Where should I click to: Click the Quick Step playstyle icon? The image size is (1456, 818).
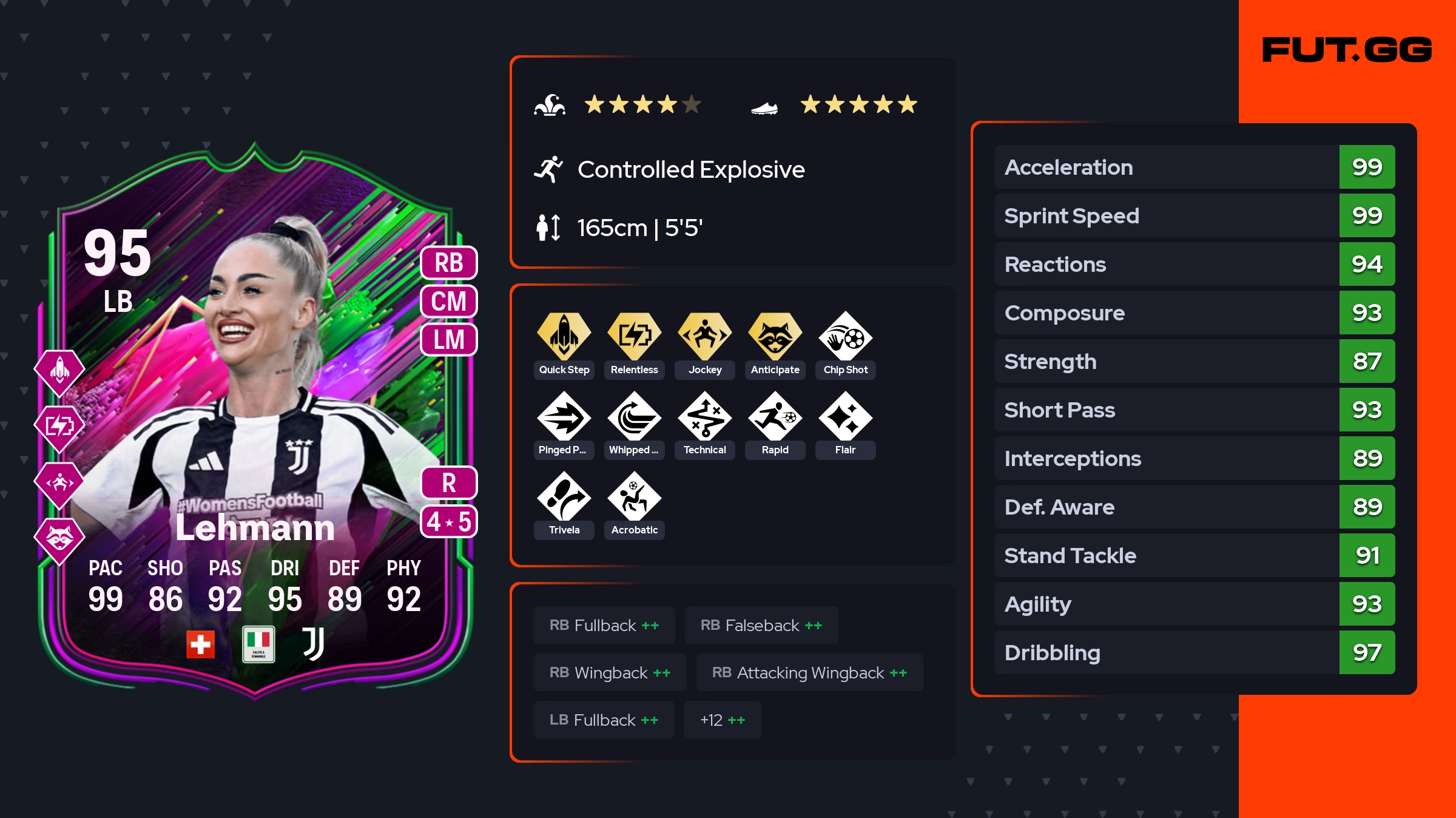[x=564, y=336]
